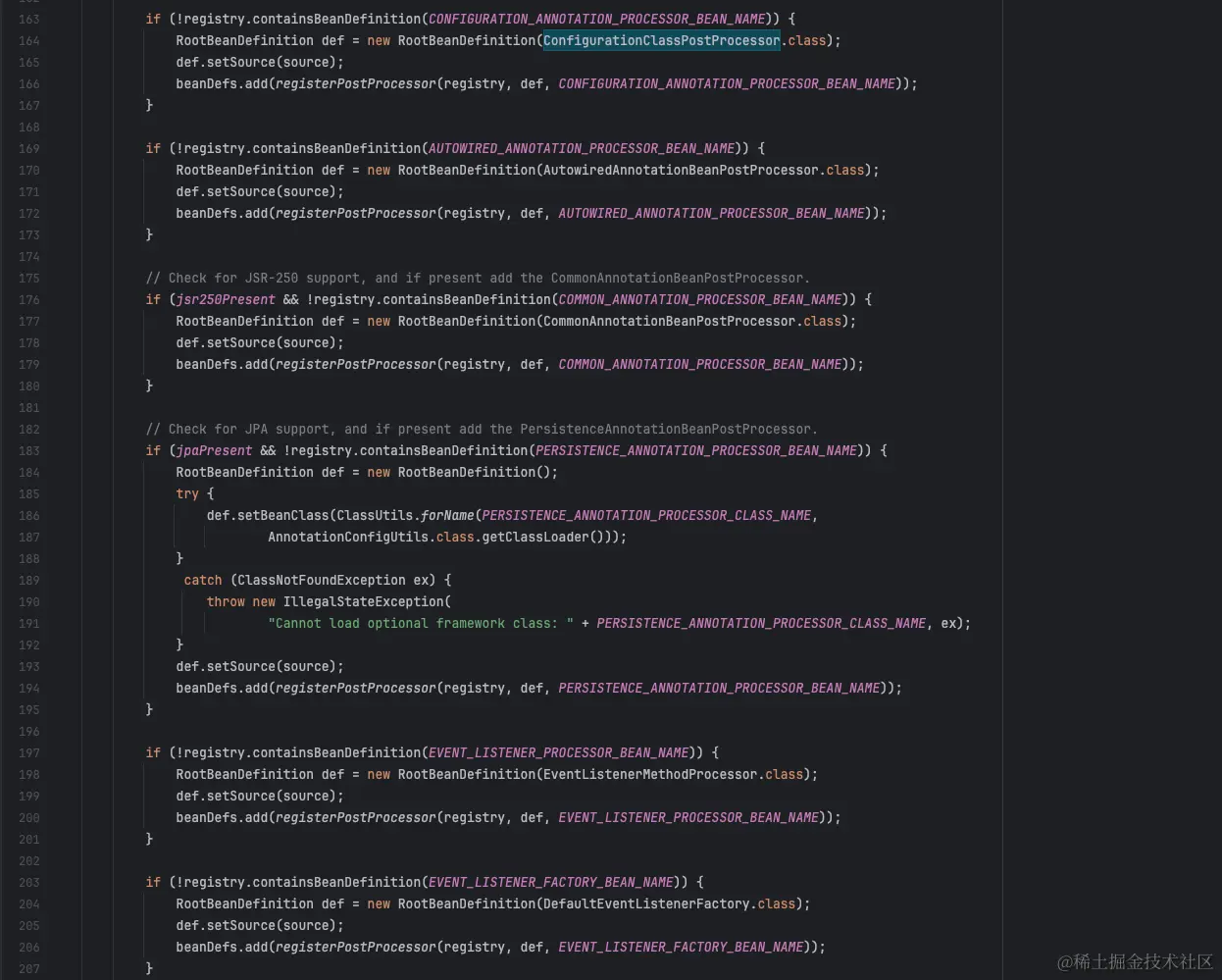1222x980 pixels.
Task: Click line number 169 in the gutter
Action: (x=28, y=148)
